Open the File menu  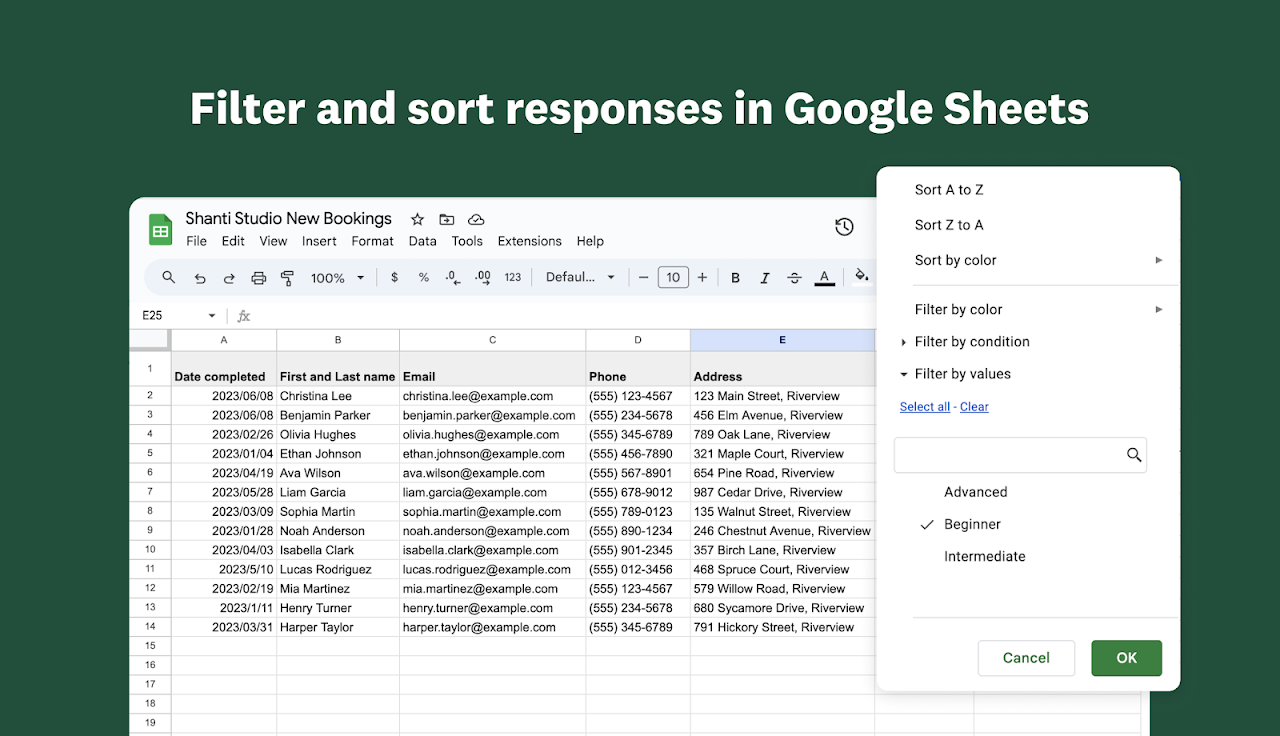pos(196,241)
